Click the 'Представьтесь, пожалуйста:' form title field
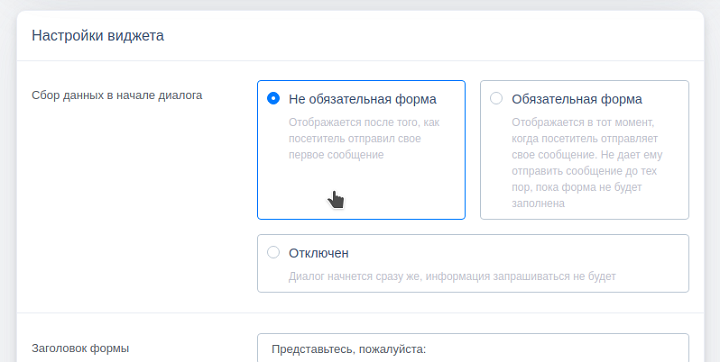 tap(473, 348)
